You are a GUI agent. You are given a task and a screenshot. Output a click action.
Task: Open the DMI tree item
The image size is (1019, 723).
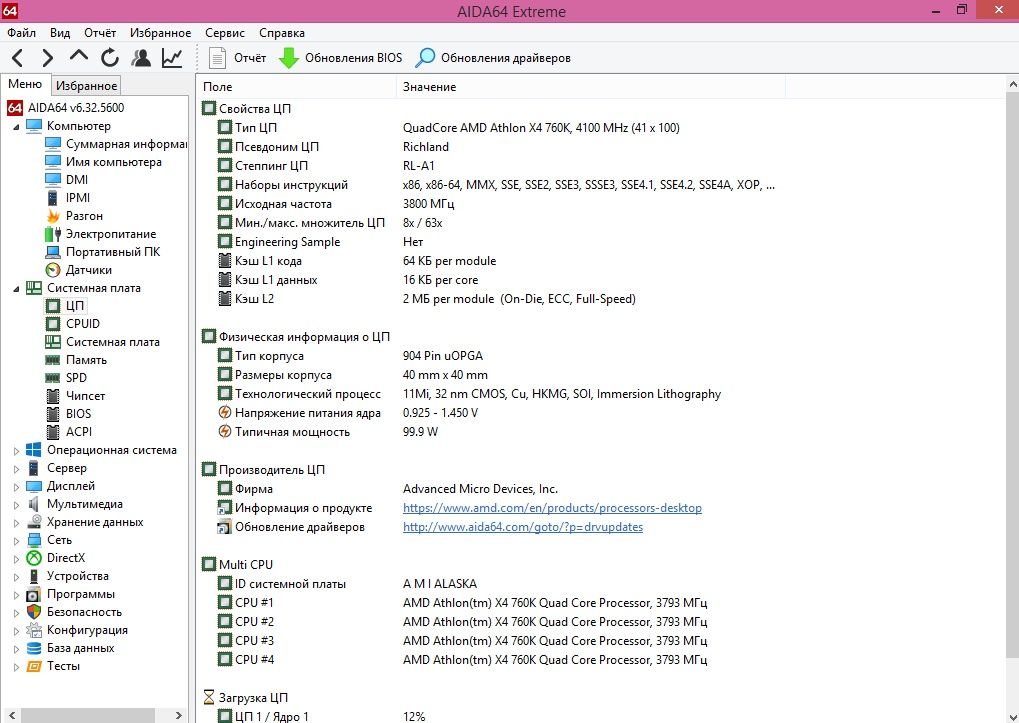pos(77,180)
